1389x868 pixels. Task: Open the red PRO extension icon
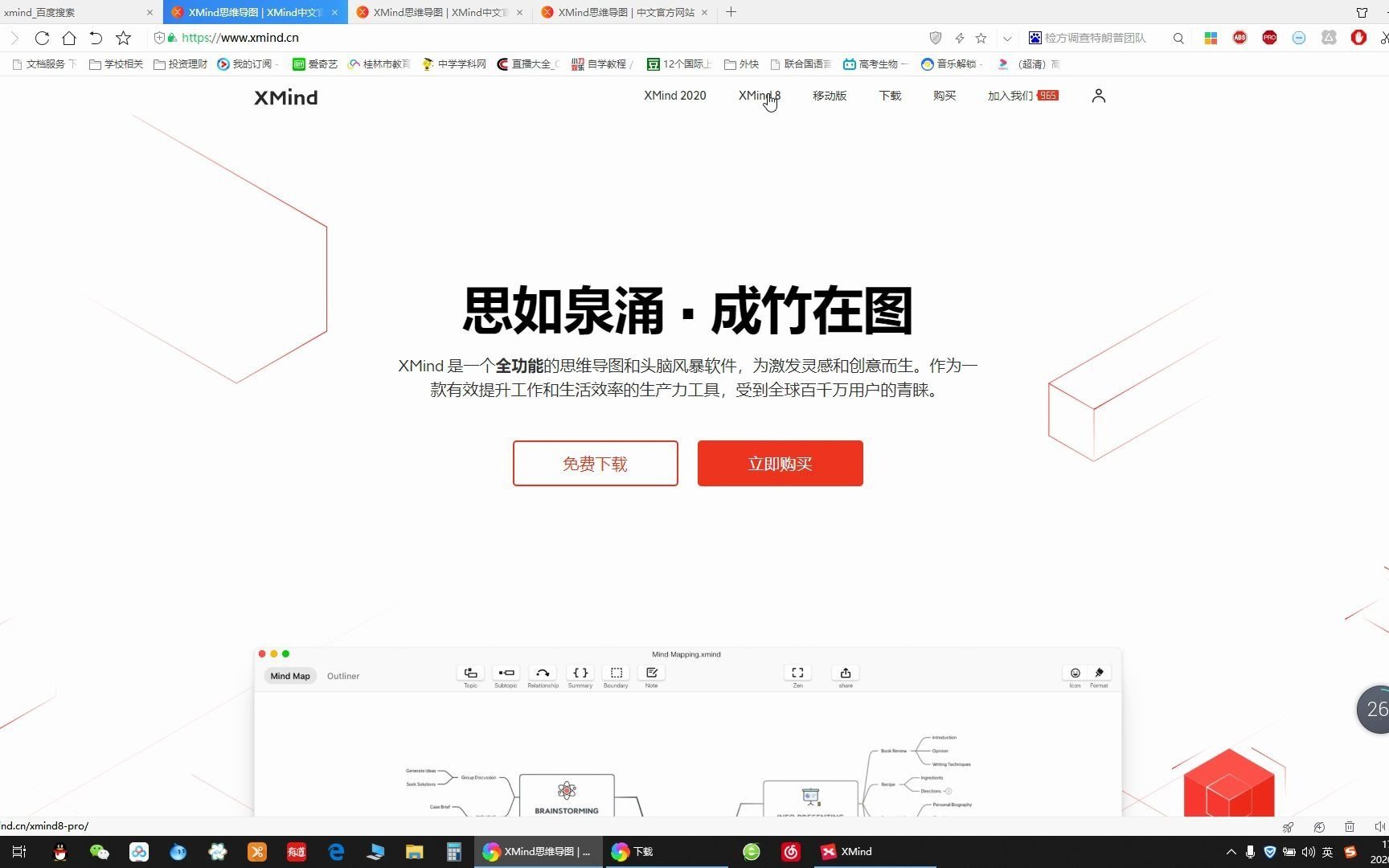coord(1269,38)
